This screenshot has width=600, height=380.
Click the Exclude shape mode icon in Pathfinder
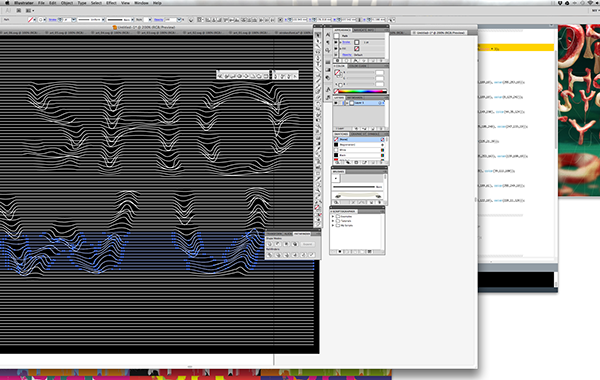(295, 244)
